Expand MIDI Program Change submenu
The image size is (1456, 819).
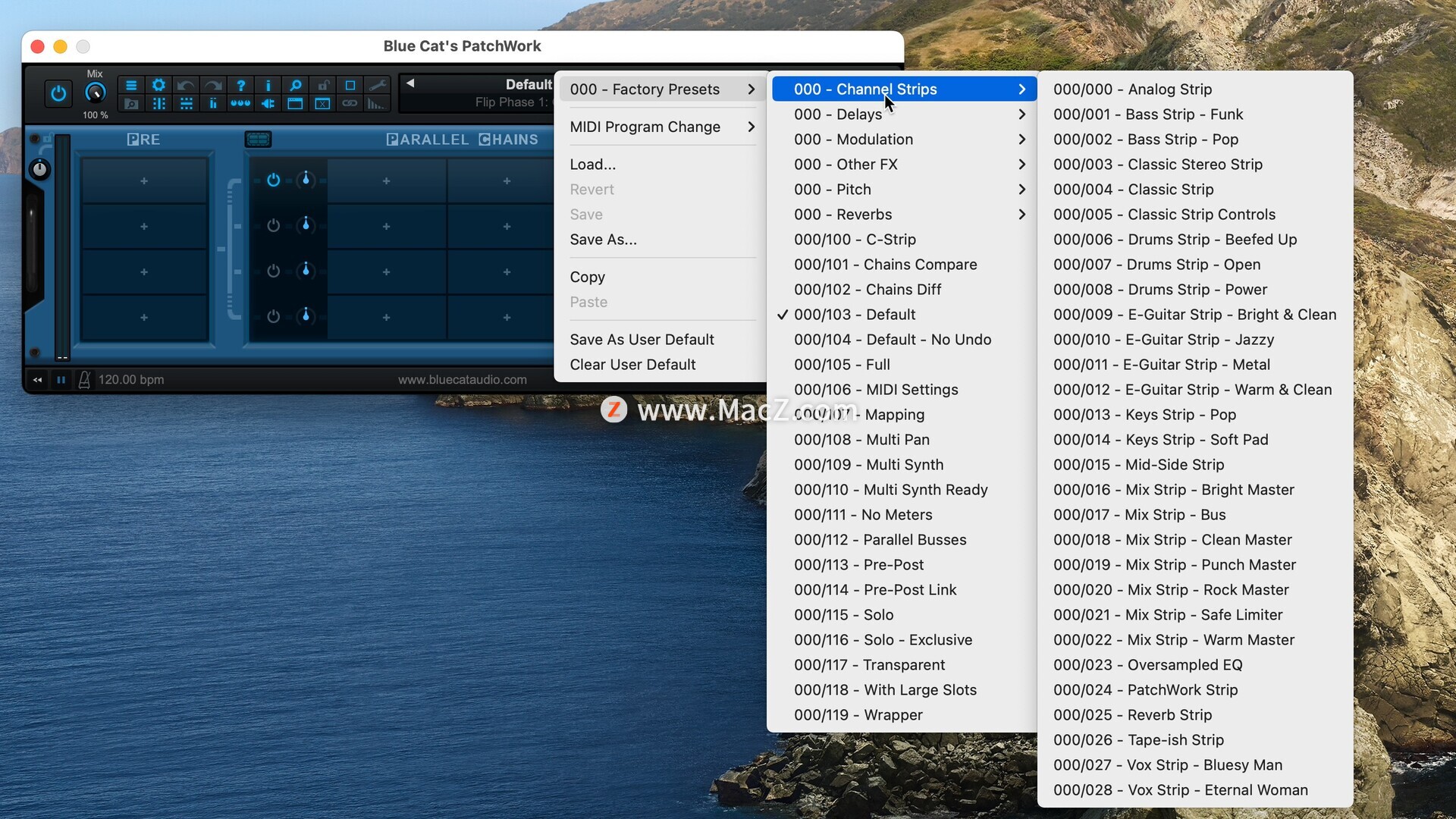(661, 127)
